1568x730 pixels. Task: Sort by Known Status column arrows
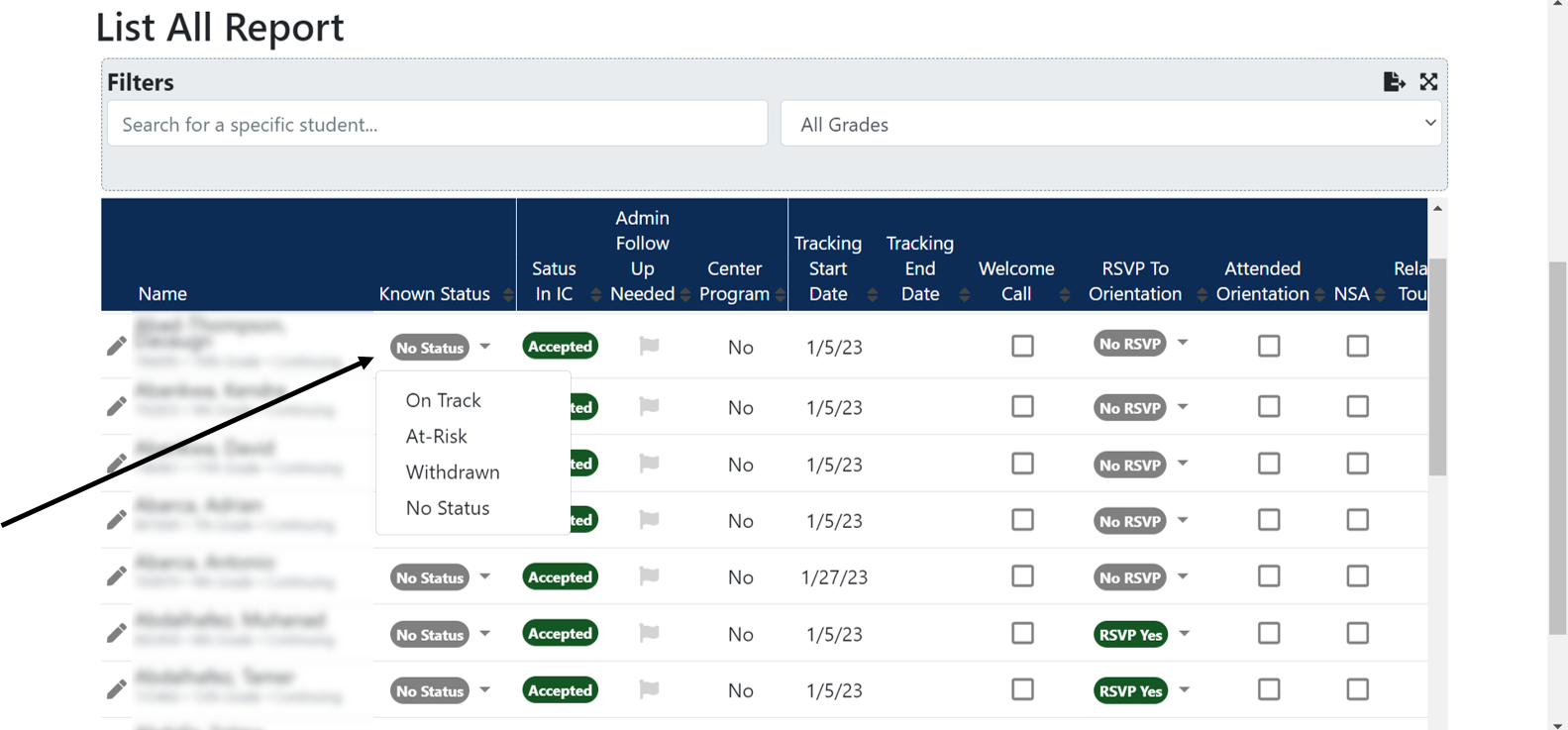tap(508, 294)
